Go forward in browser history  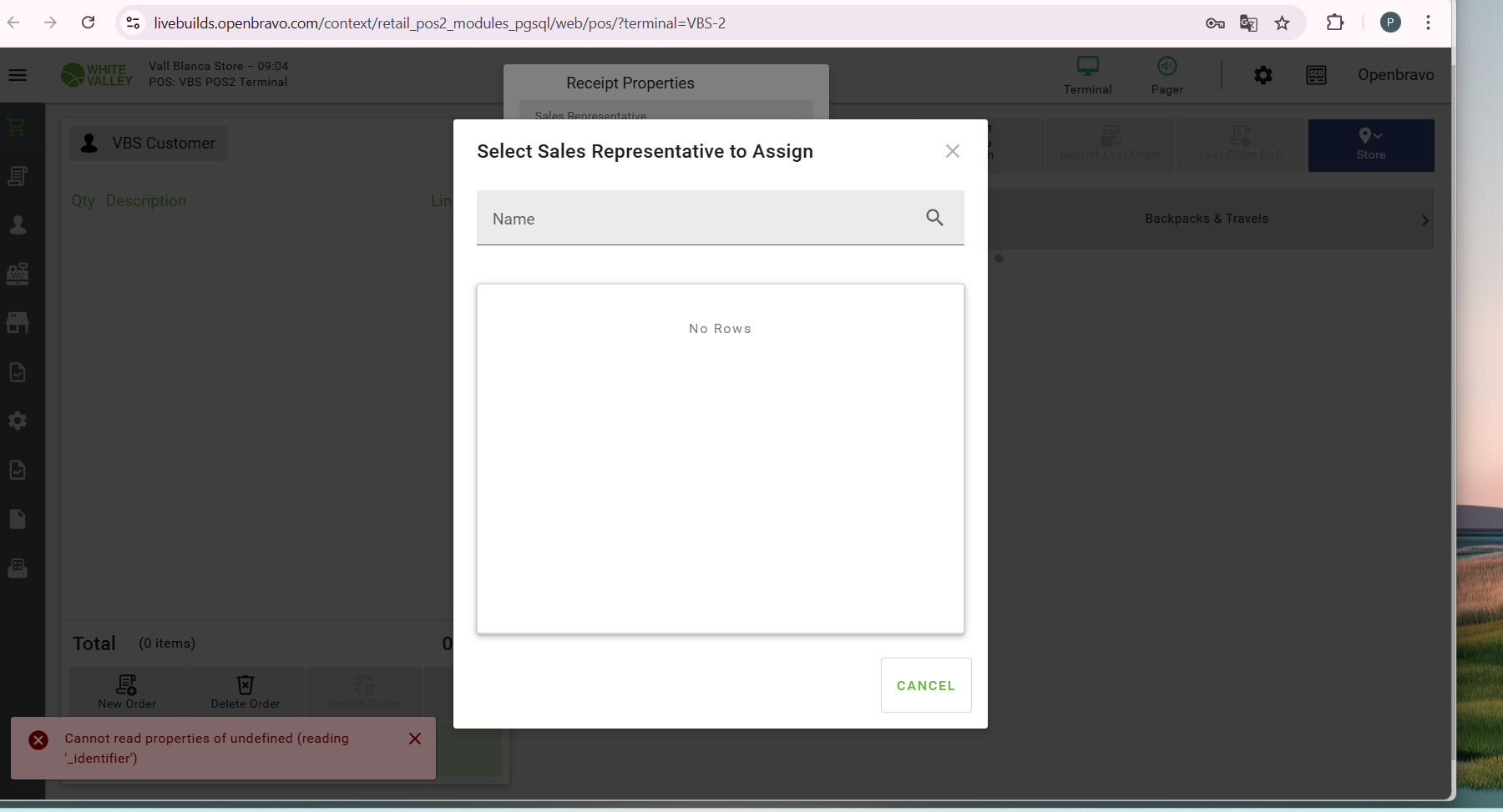(51, 23)
